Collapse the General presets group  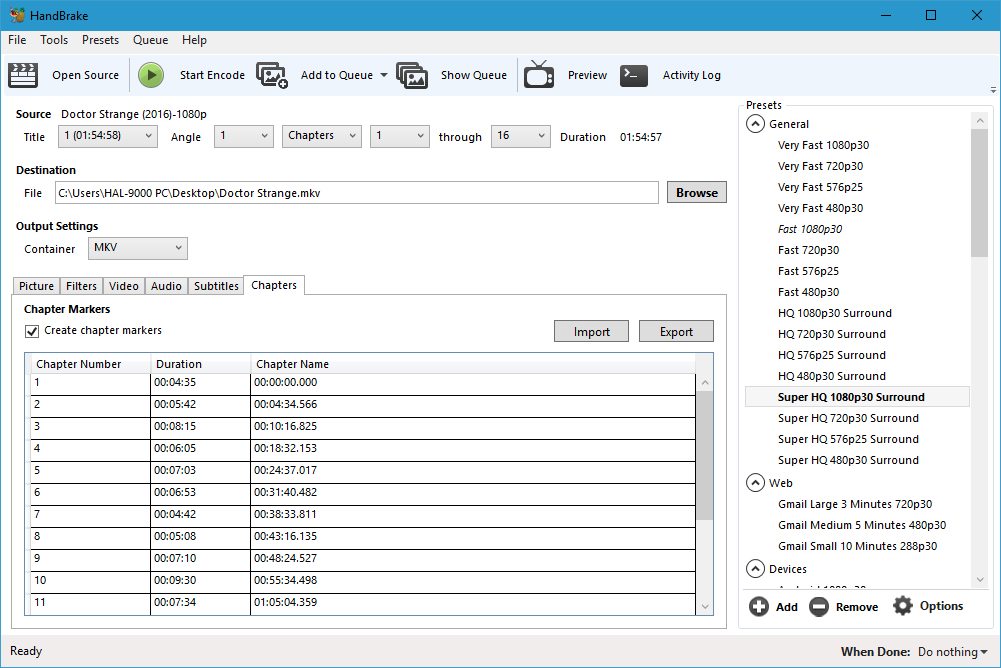click(x=754, y=124)
